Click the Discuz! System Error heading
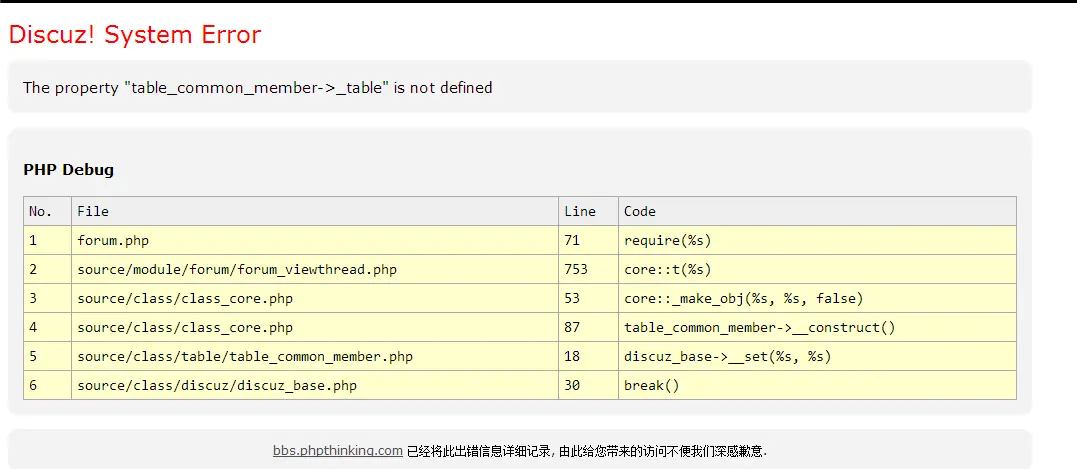 [135, 34]
